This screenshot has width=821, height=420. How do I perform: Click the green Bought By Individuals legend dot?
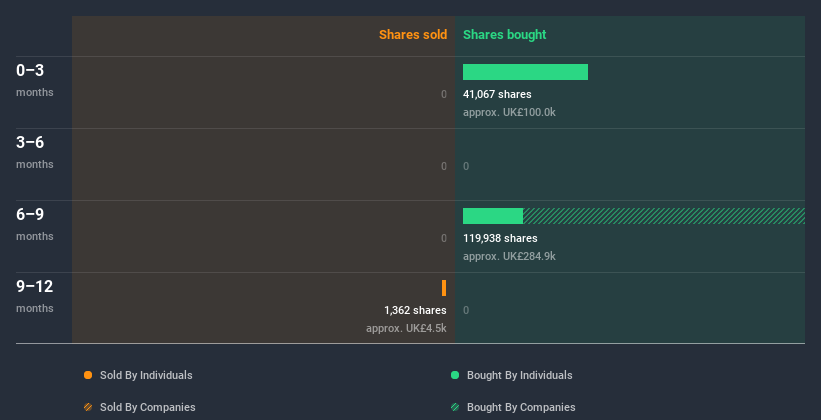coord(455,375)
